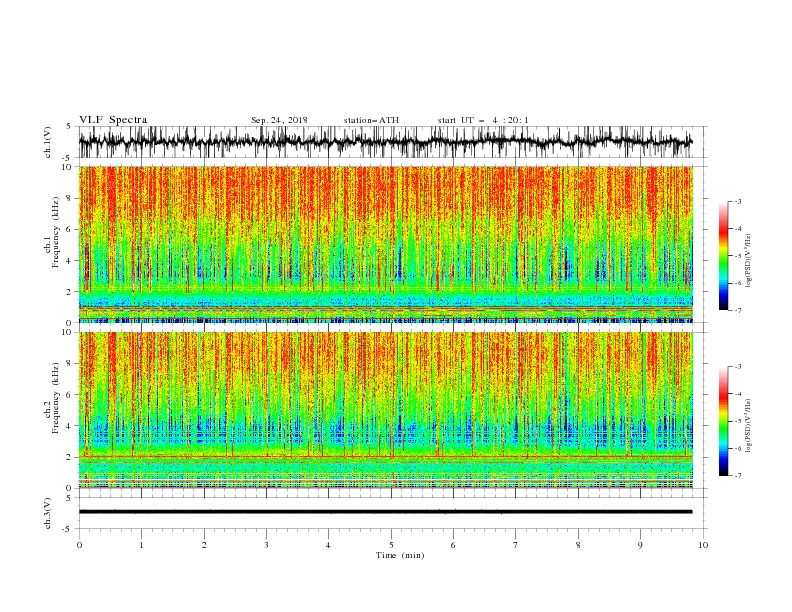The height and width of the screenshot is (612, 792).
Task: Click the 'VLF Spectra' title text
Action: [113, 120]
